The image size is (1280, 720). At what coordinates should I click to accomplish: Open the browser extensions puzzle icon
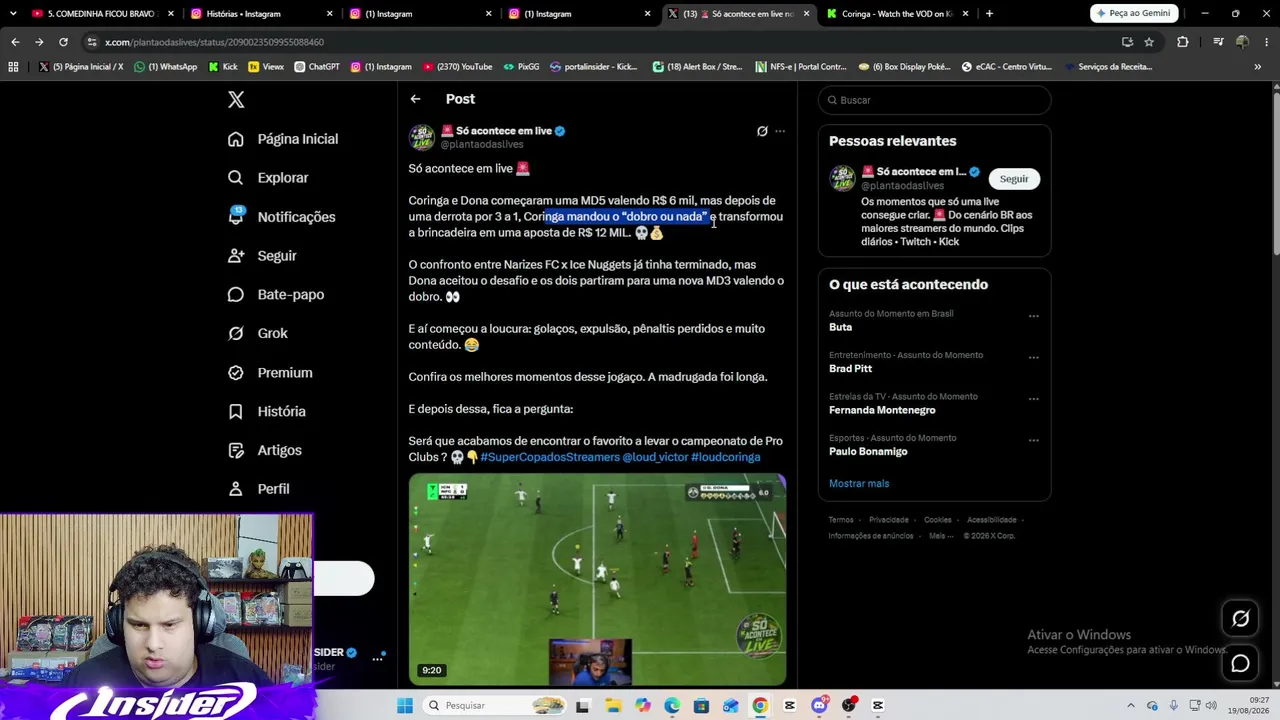pos(1183,42)
